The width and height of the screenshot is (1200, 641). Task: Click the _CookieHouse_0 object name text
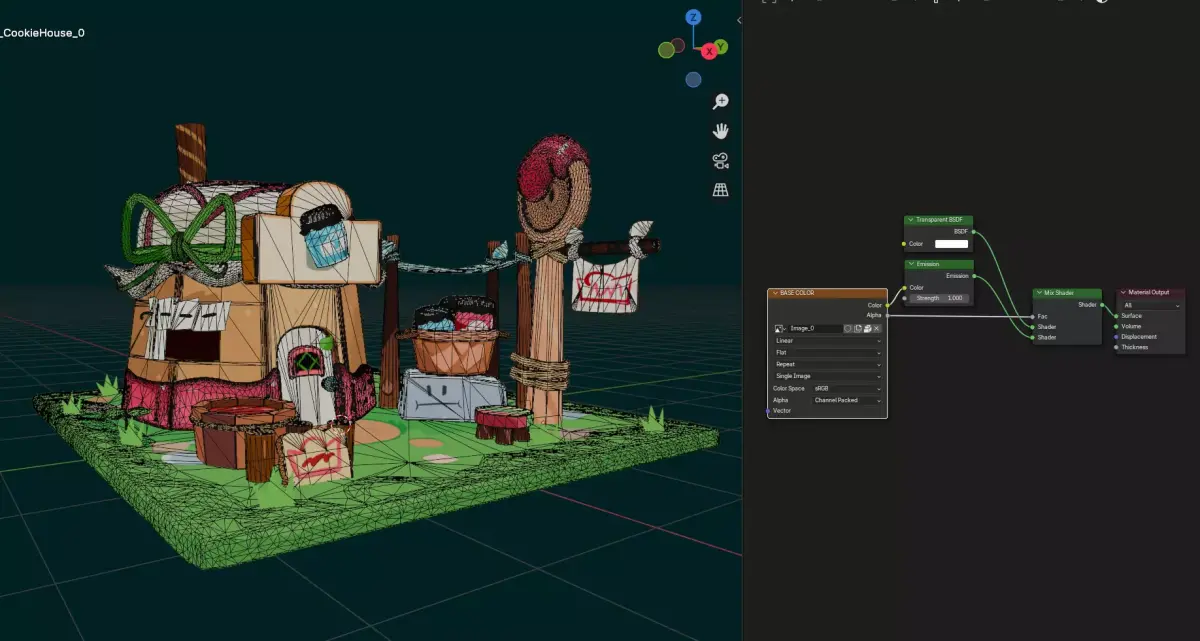click(42, 33)
